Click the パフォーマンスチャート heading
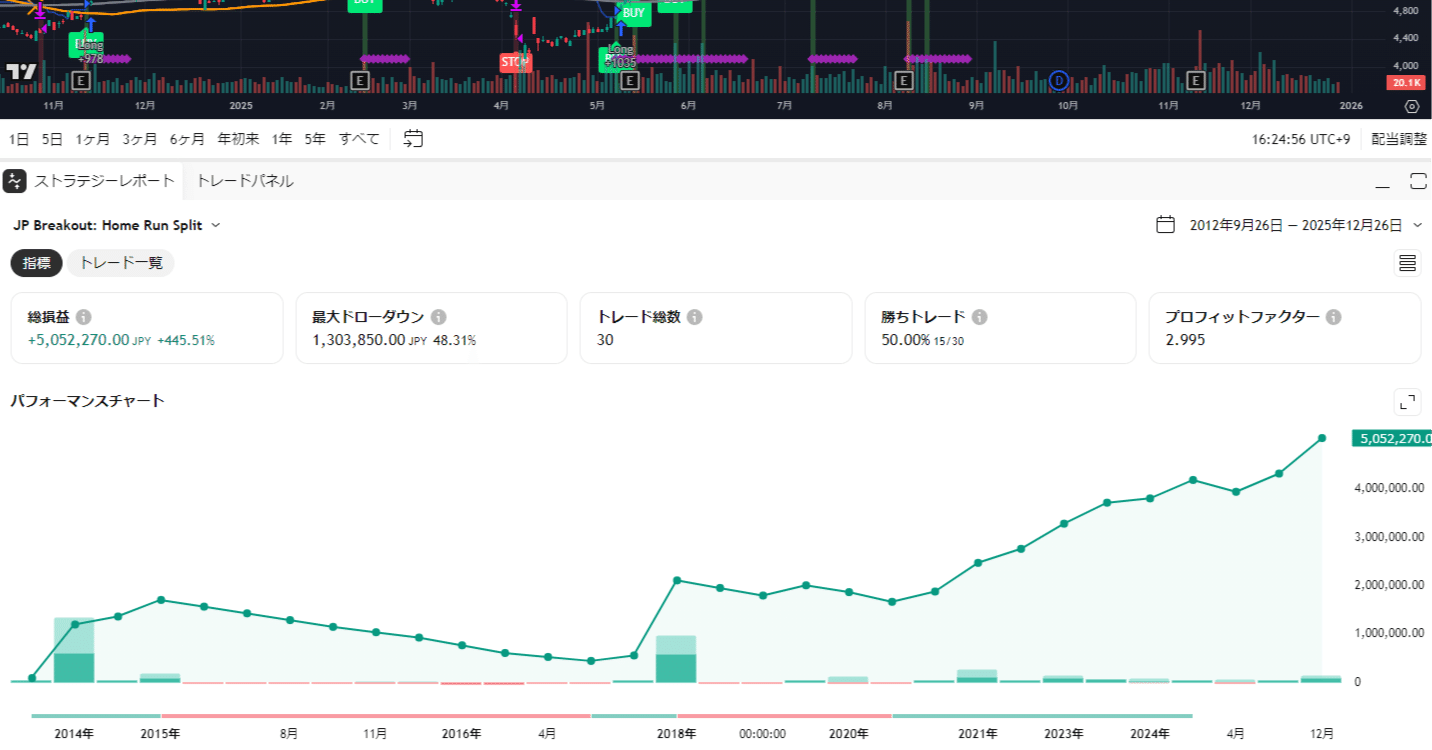The width and height of the screenshot is (1432, 750). tap(87, 401)
